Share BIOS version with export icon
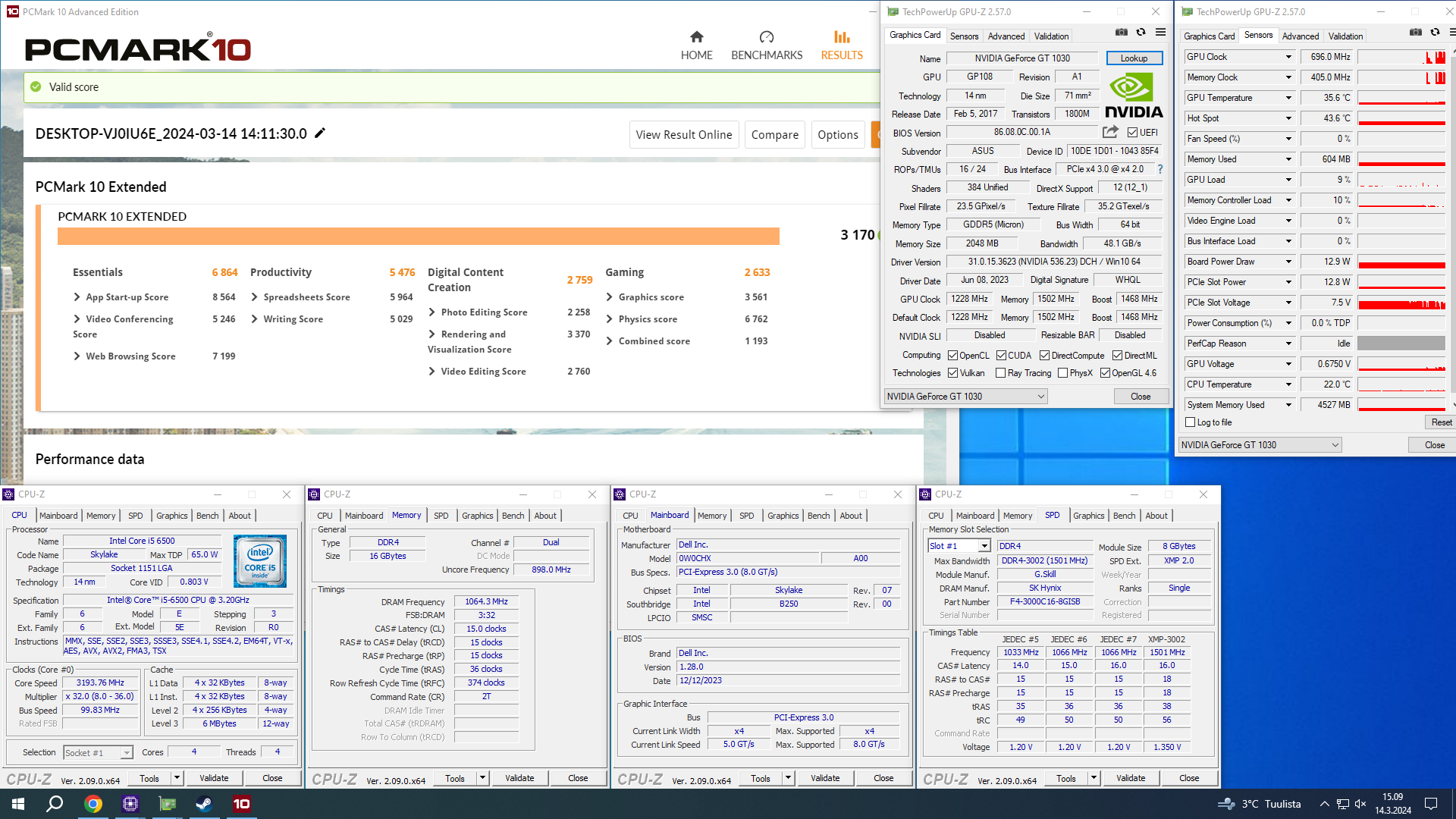1456x819 pixels. tap(1110, 132)
